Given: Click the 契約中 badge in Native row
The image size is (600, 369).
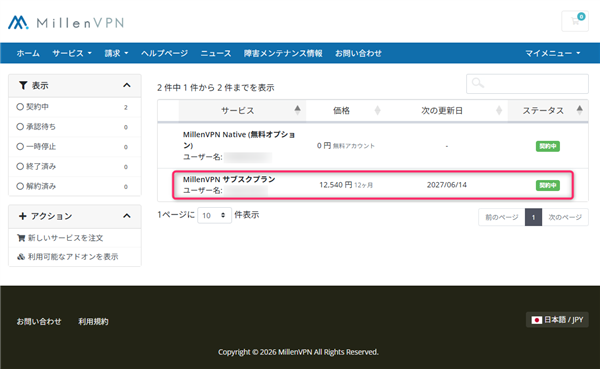Looking at the screenshot, I should pos(548,146).
